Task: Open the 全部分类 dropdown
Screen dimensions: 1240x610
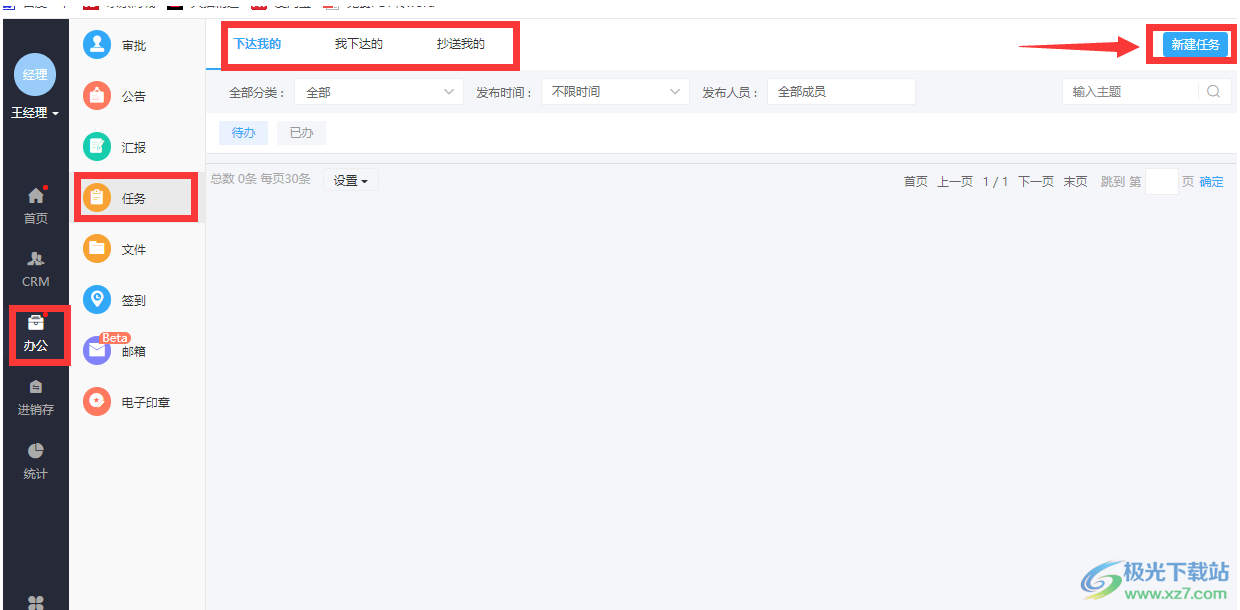Action: click(379, 92)
